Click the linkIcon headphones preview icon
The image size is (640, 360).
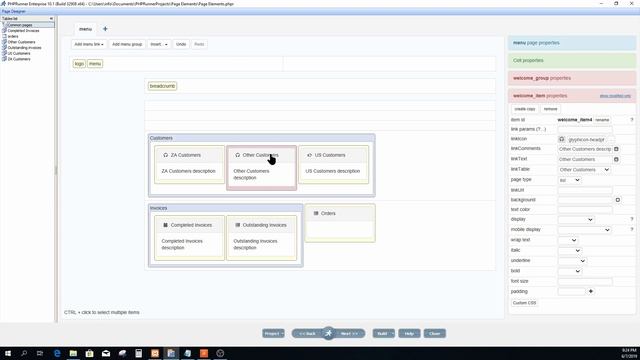[x=562, y=139]
